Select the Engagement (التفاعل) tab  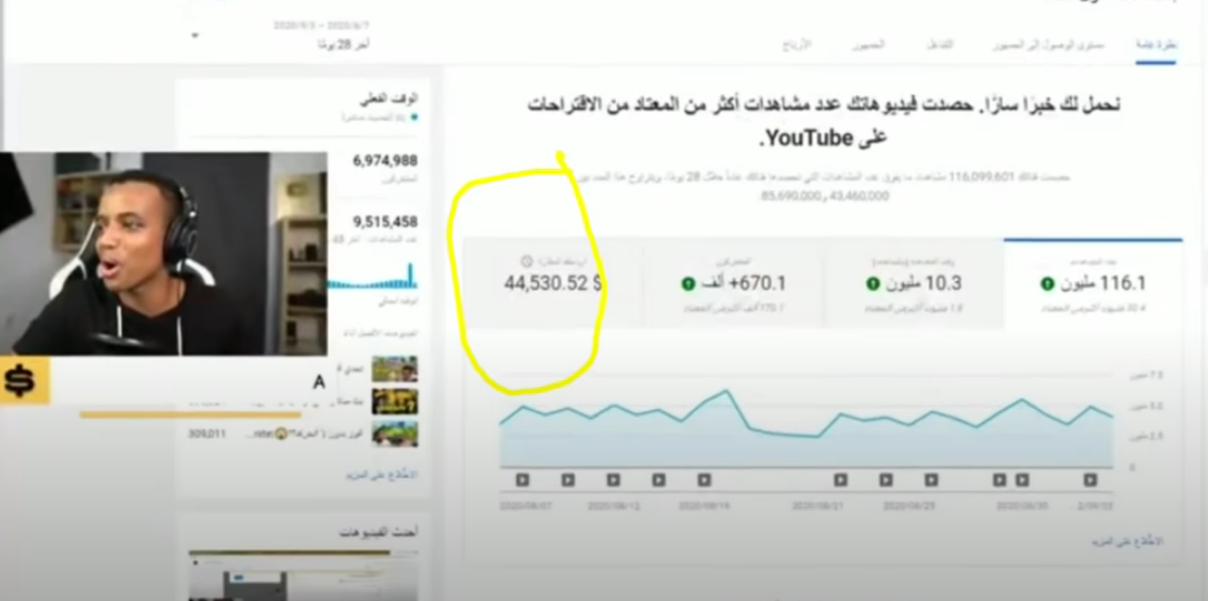tap(941, 46)
